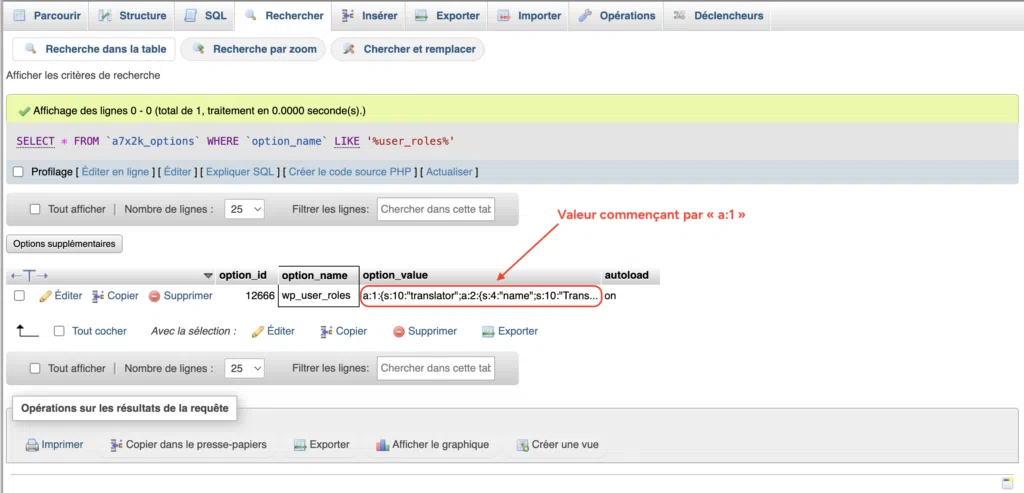Viewport: 1024px width, 493px height.
Task: Click the full texts toggle arrows icon
Action: 29,276
